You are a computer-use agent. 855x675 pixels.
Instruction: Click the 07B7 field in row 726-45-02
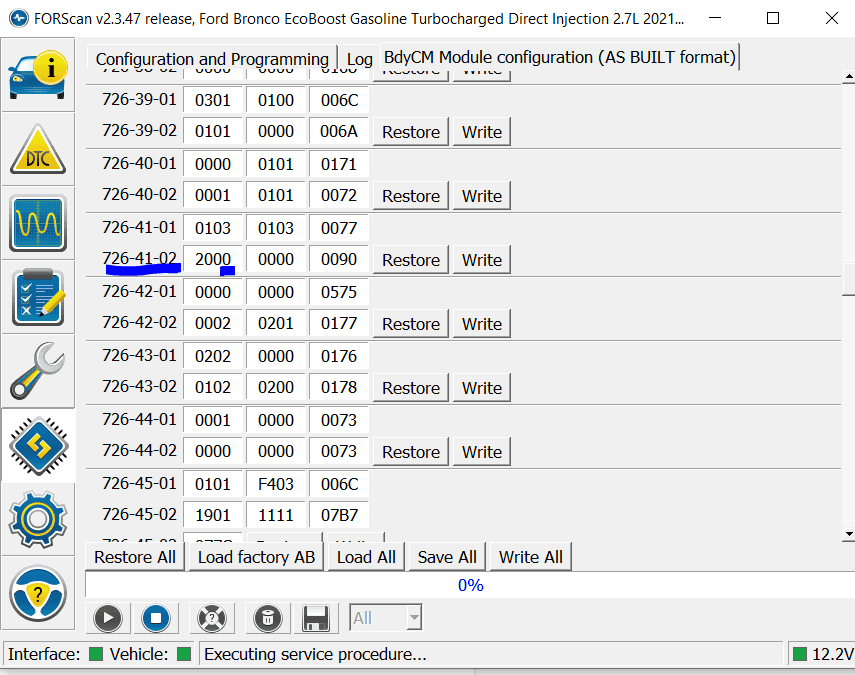pos(339,515)
